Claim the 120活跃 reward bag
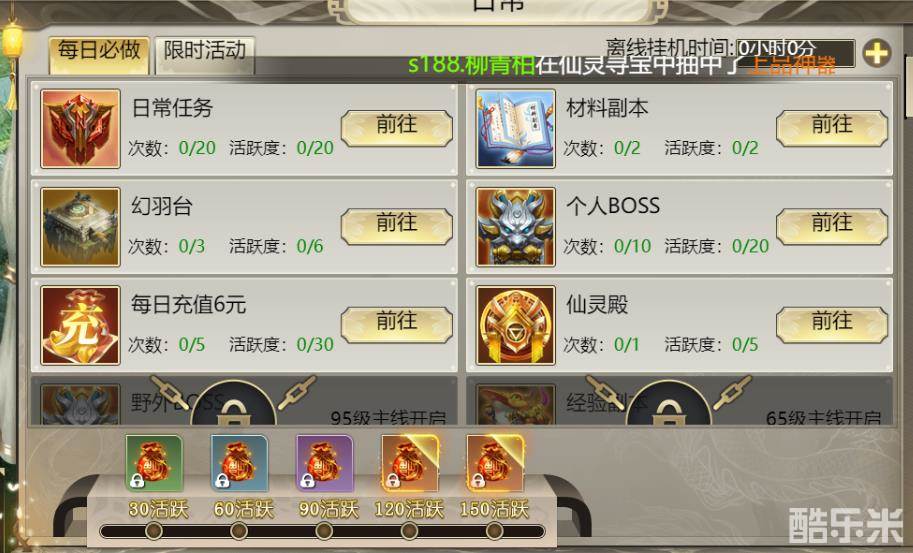Screen dimensions: 913x553 point(409,463)
